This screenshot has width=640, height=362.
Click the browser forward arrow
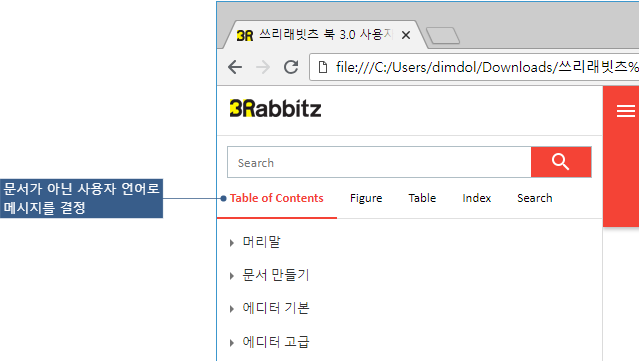[x=263, y=67]
